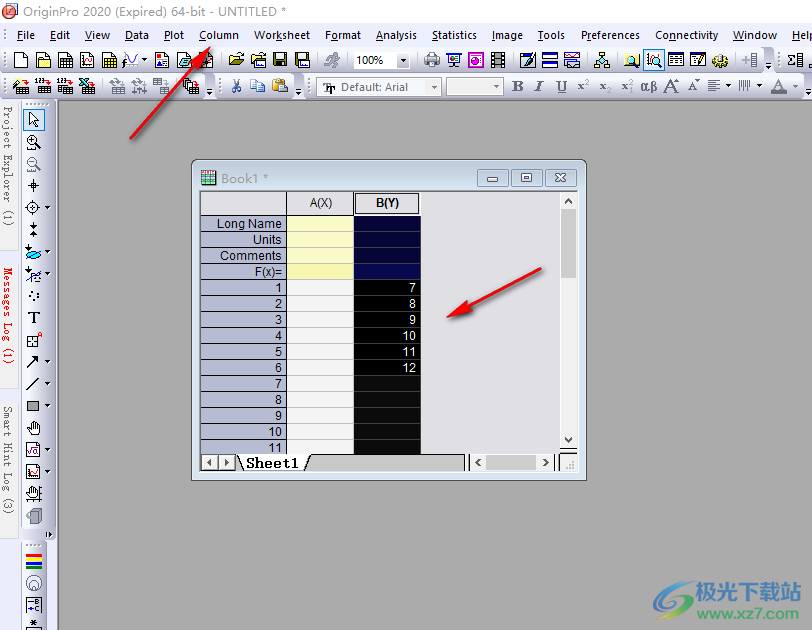Click the F(x)= cell of column A

pos(320,272)
